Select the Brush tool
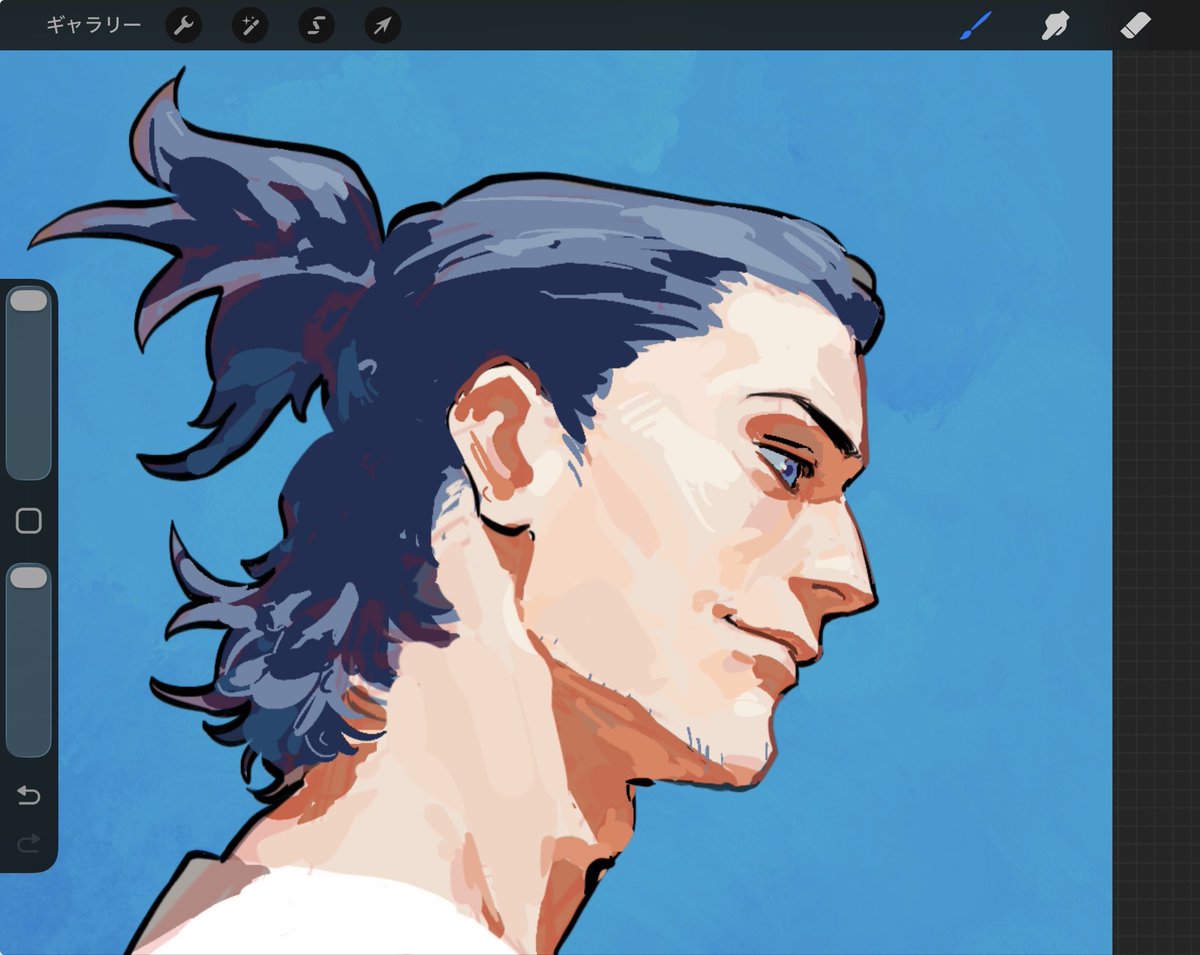This screenshot has height=955, width=1200. [975, 25]
